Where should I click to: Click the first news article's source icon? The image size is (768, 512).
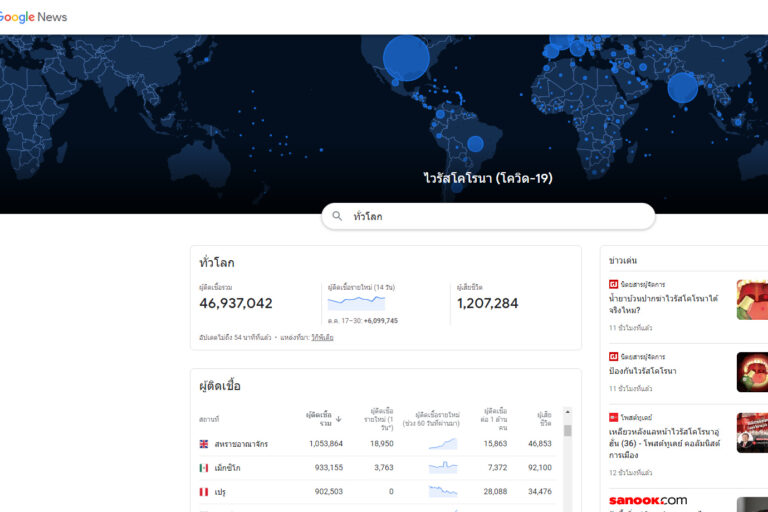(614, 285)
